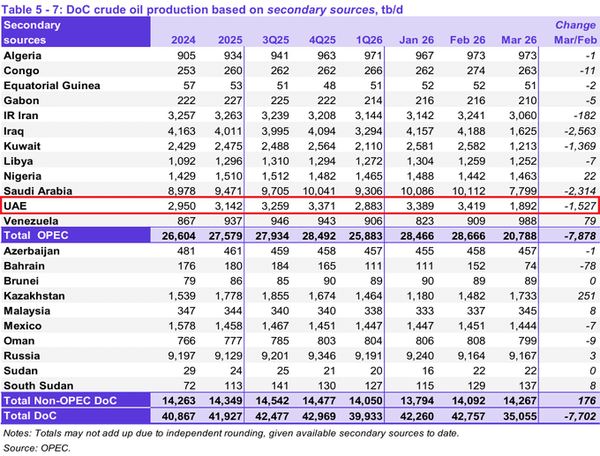This screenshot has height=456, width=600.
Task: Click the Total OPEC row header
Action: [76, 235]
